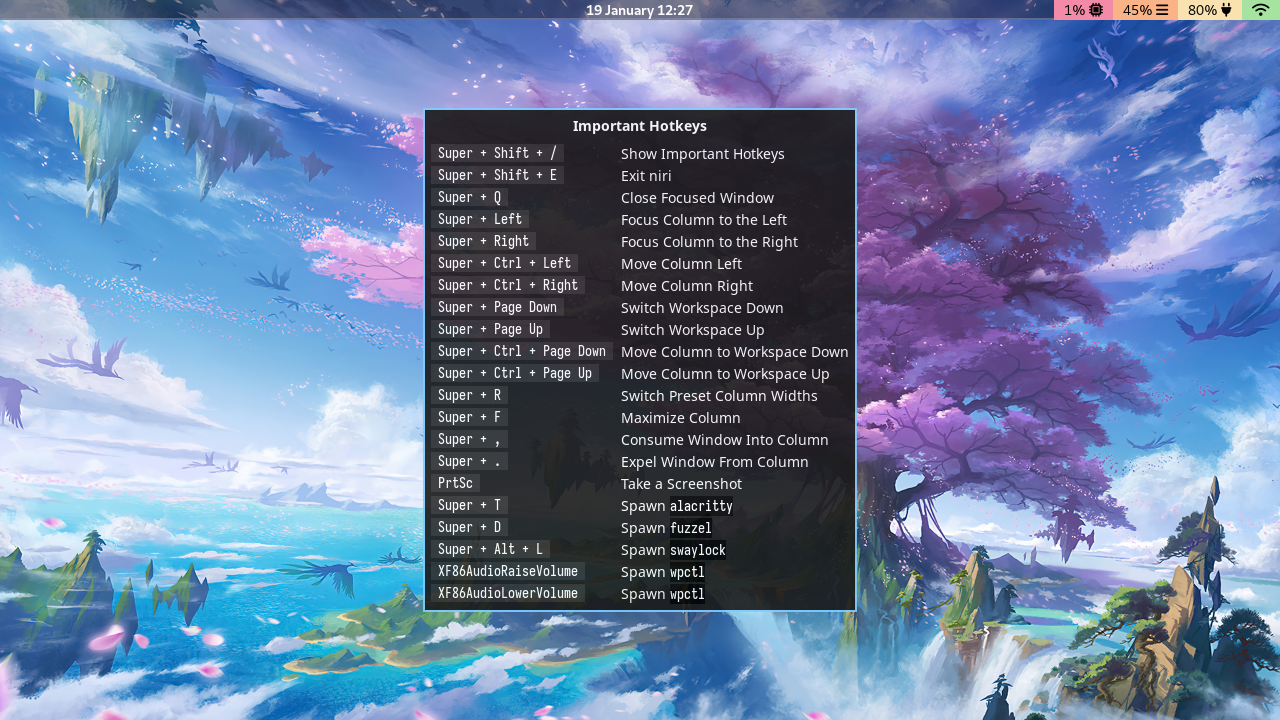Click the Super + Ctrl + Right key label
1280x720 pixels.
click(508, 285)
